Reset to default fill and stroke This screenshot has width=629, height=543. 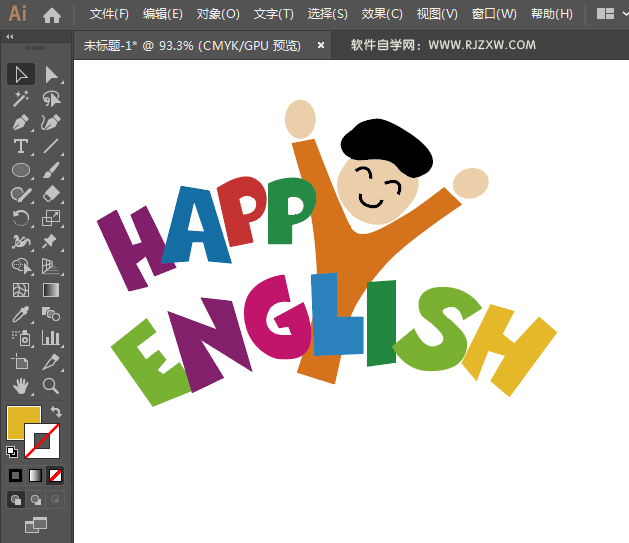12,452
